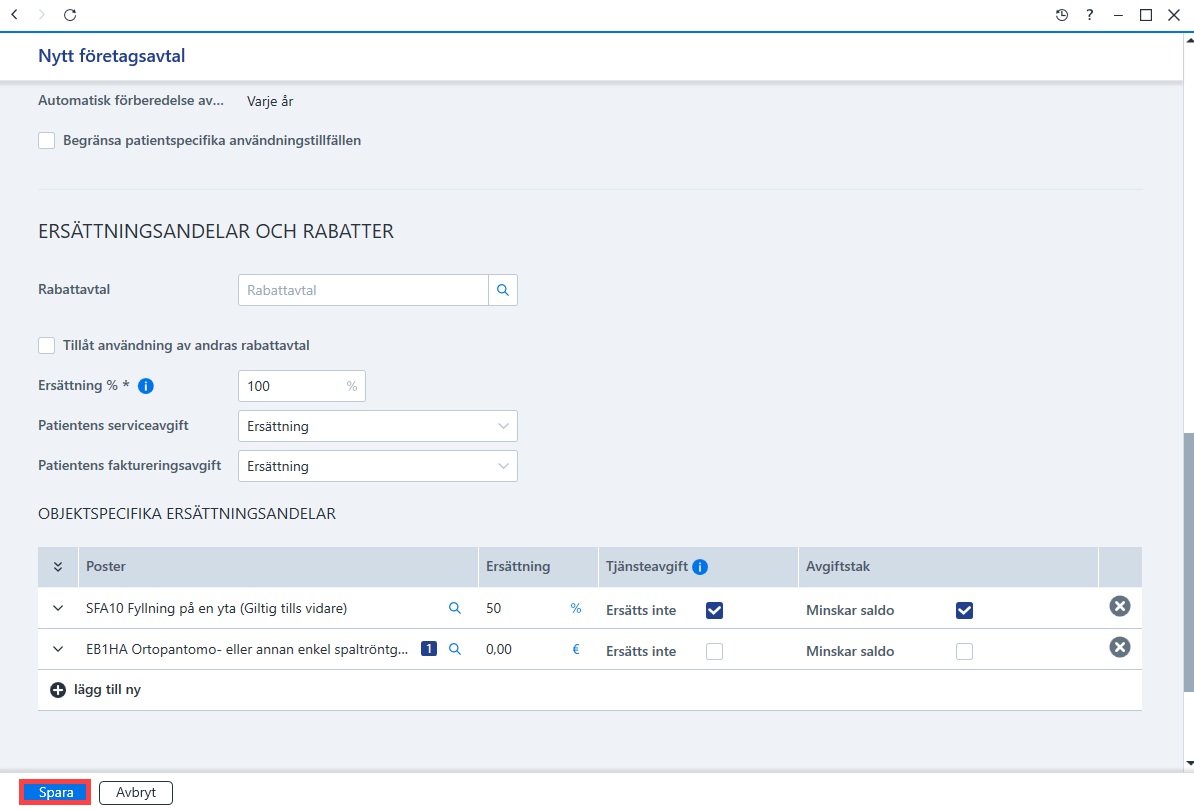Open Patientens faktureringsavgift dropdown
This screenshot has height=811, width=1194.
[x=378, y=466]
